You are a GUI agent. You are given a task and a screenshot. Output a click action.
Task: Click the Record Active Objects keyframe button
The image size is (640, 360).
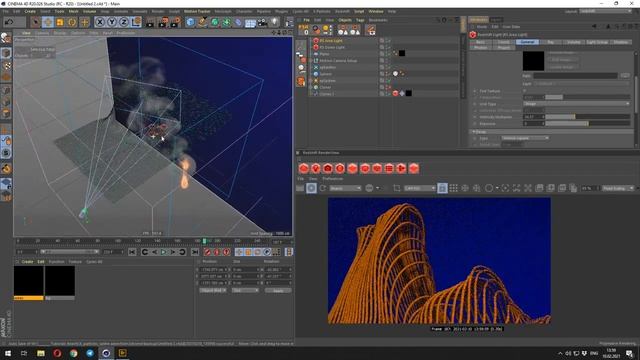click(207, 252)
